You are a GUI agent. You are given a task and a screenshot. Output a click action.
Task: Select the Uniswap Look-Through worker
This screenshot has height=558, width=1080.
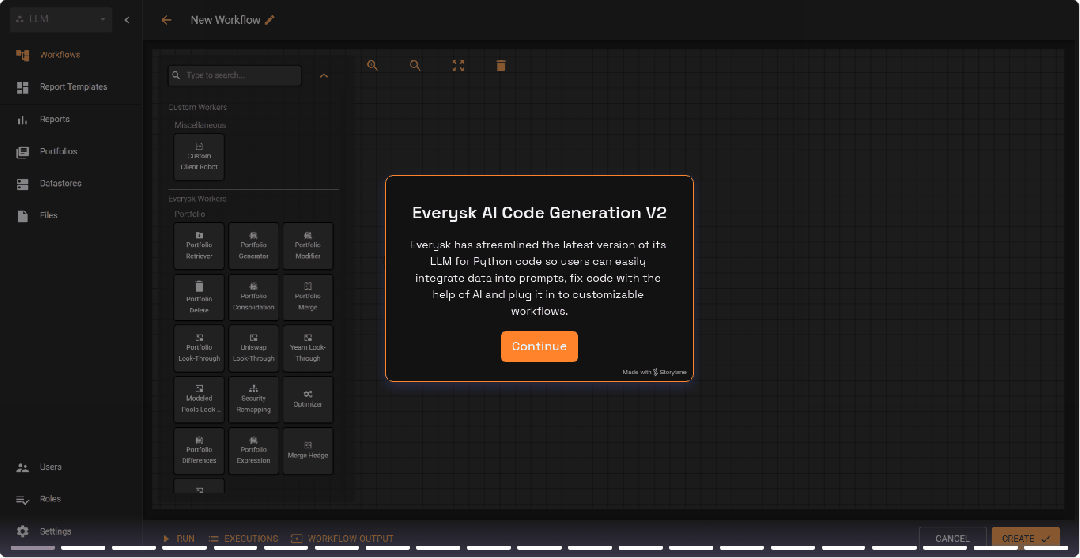pyautogui.click(x=253, y=349)
